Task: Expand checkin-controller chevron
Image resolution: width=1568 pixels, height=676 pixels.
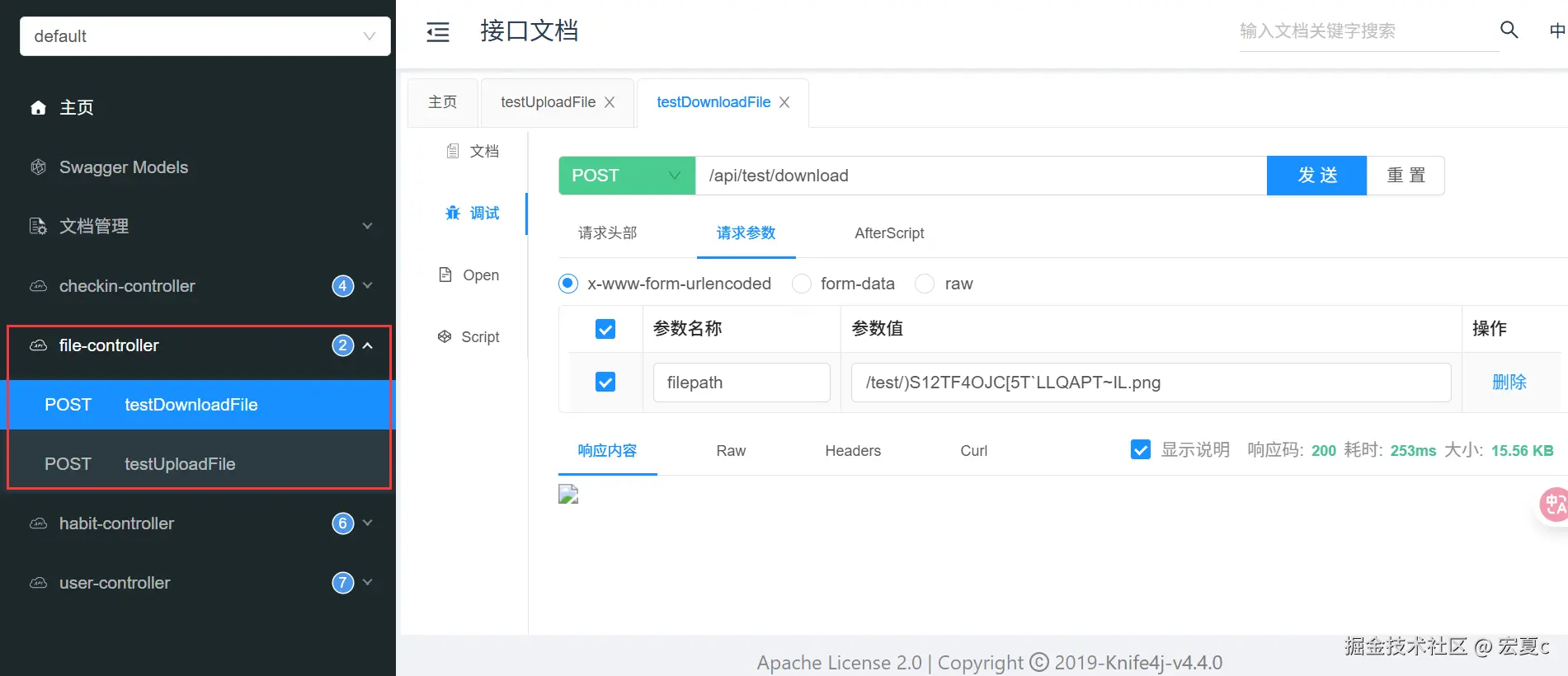Action: (x=368, y=285)
